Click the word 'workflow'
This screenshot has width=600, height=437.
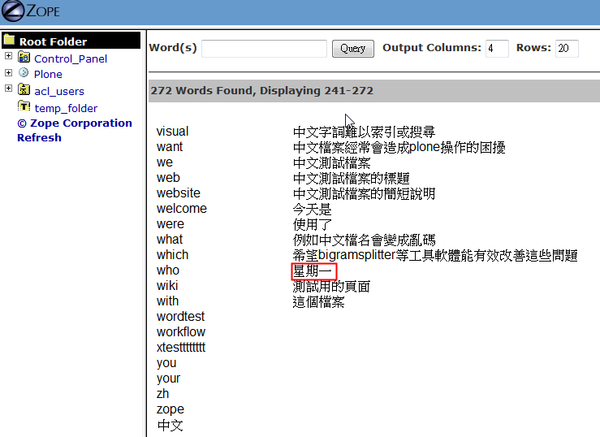(x=181, y=332)
